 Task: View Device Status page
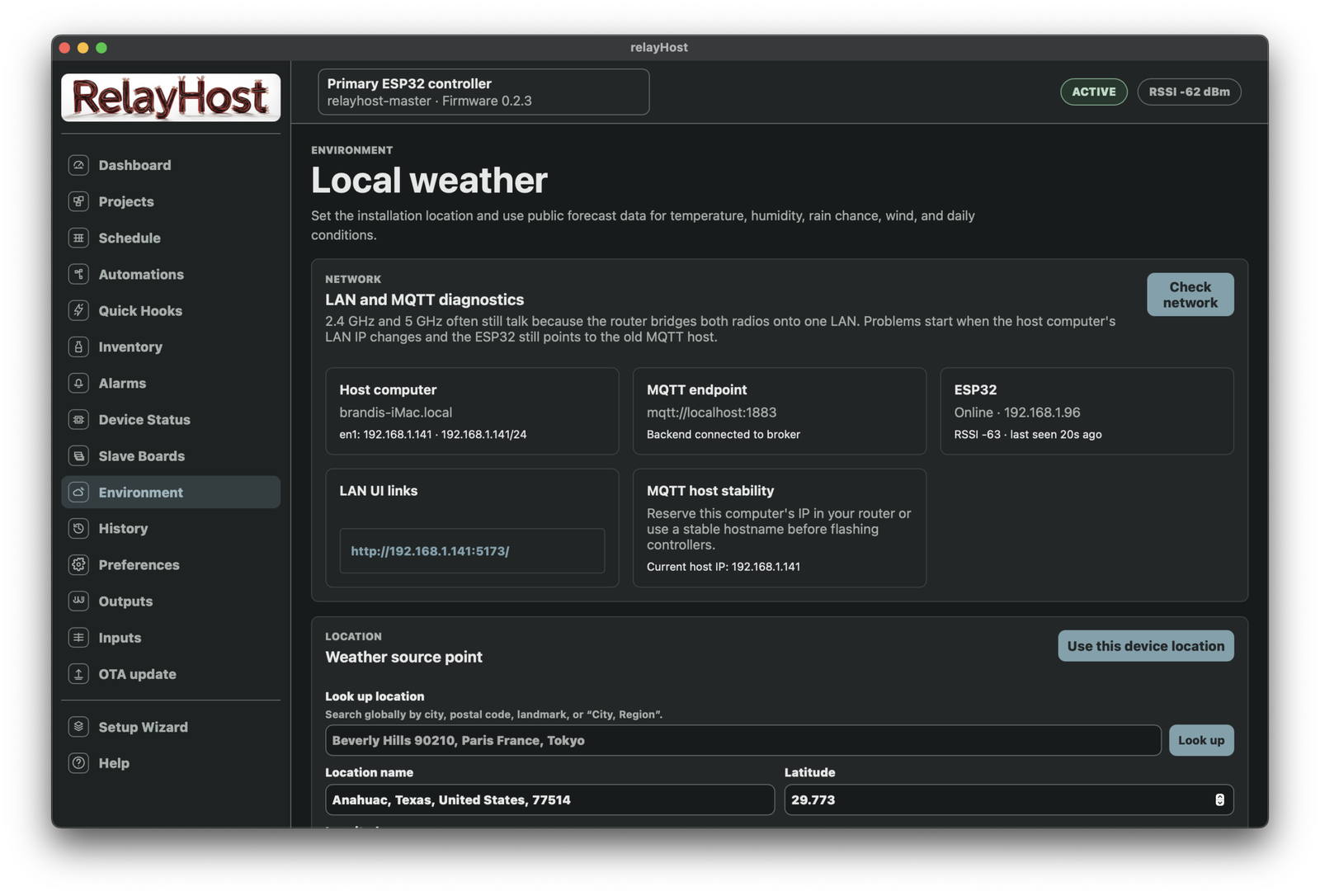point(171,419)
